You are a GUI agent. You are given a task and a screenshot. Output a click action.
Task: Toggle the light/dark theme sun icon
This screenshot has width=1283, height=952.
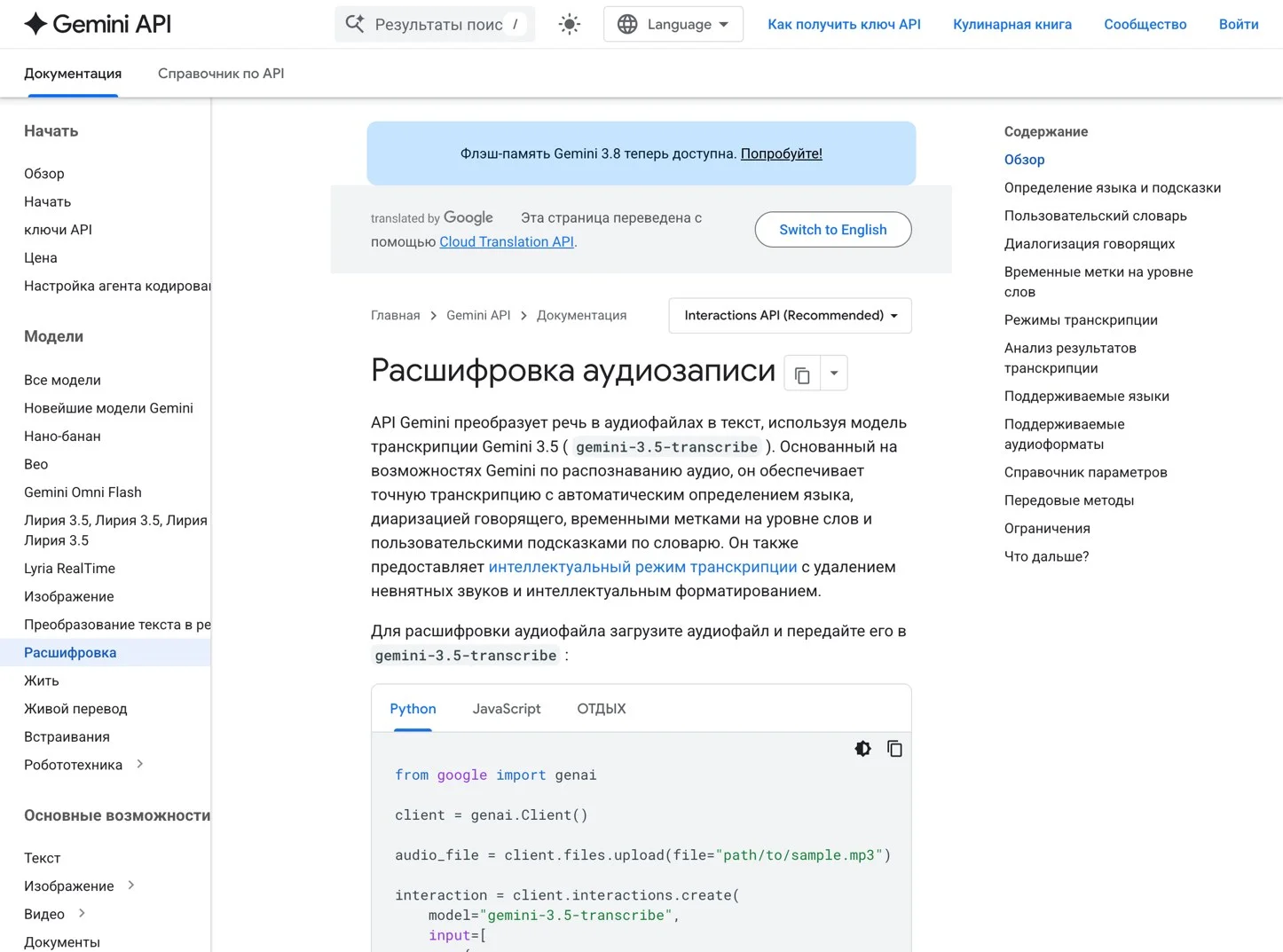tap(570, 24)
